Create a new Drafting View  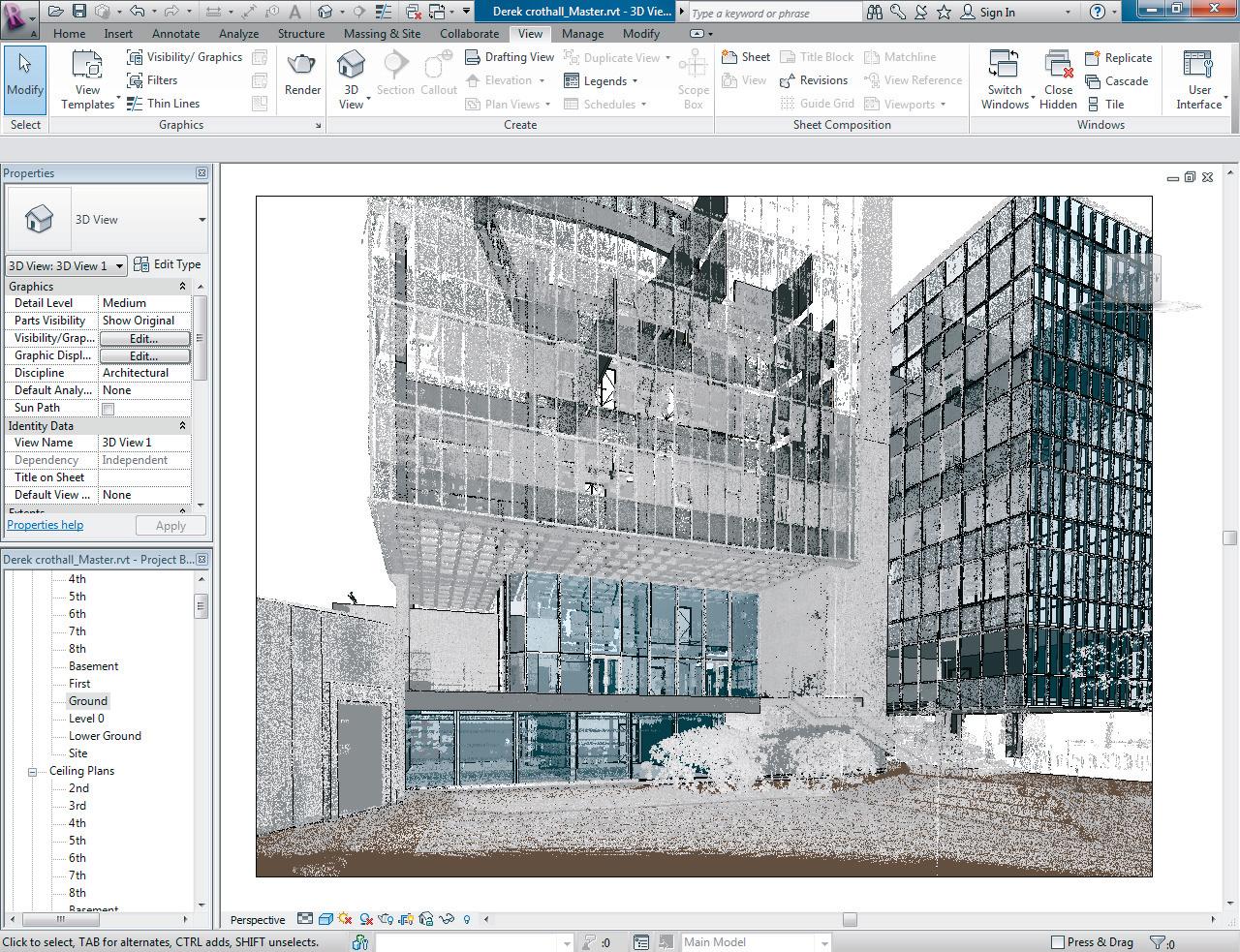pos(510,57)
